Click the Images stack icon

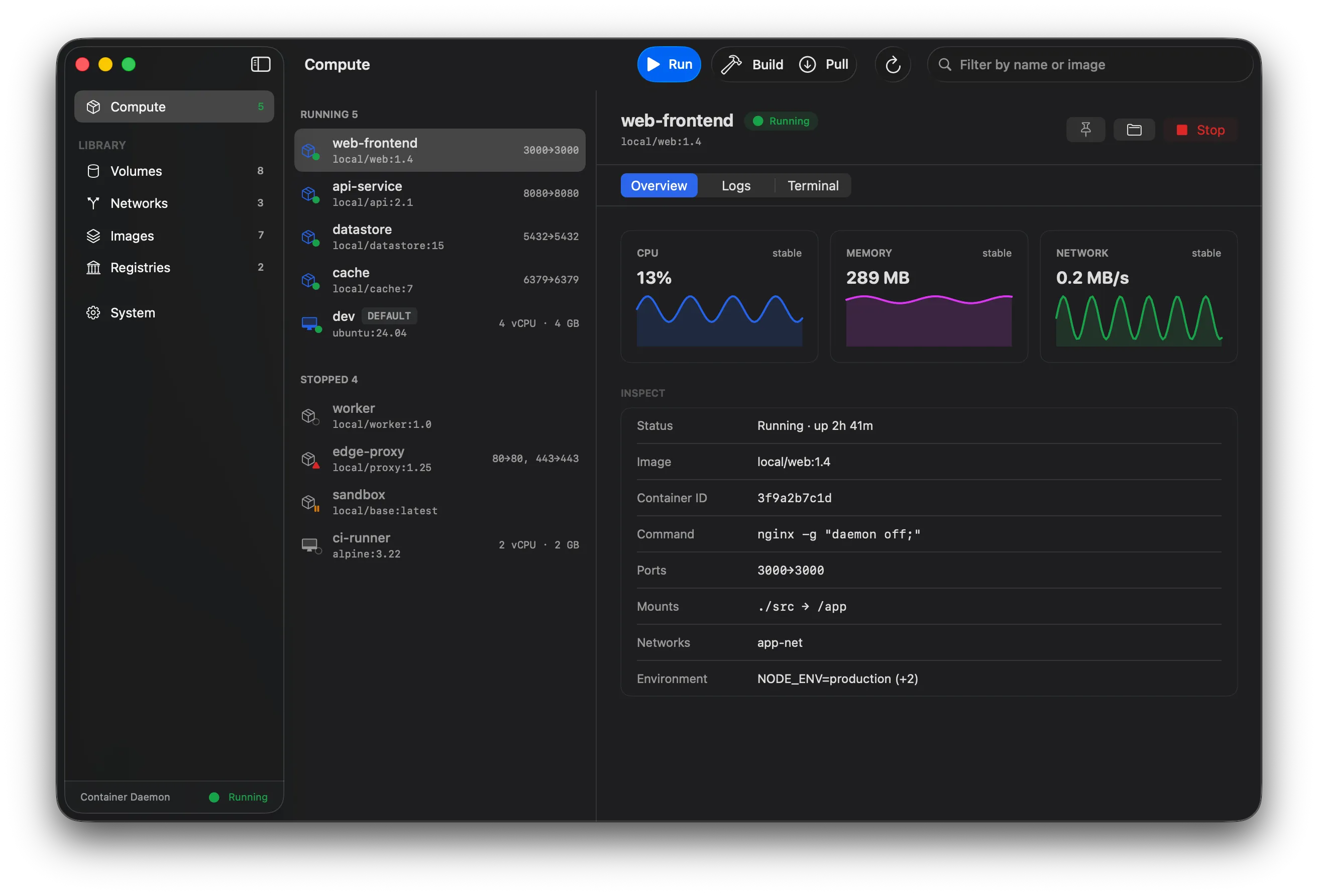(93, 236)
